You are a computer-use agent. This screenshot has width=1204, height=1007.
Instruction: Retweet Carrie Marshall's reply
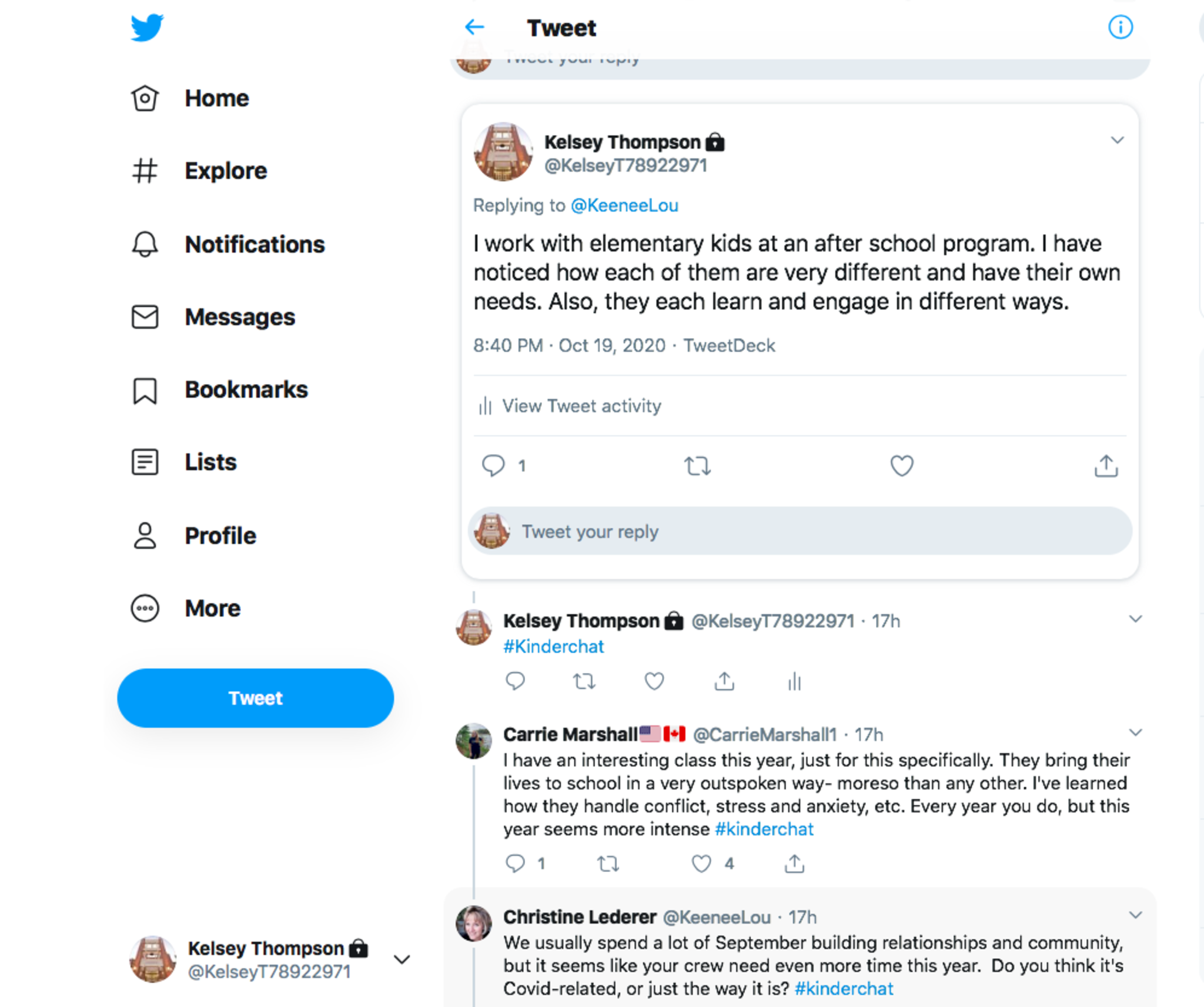pyautogui.click(x=608, y=863)
